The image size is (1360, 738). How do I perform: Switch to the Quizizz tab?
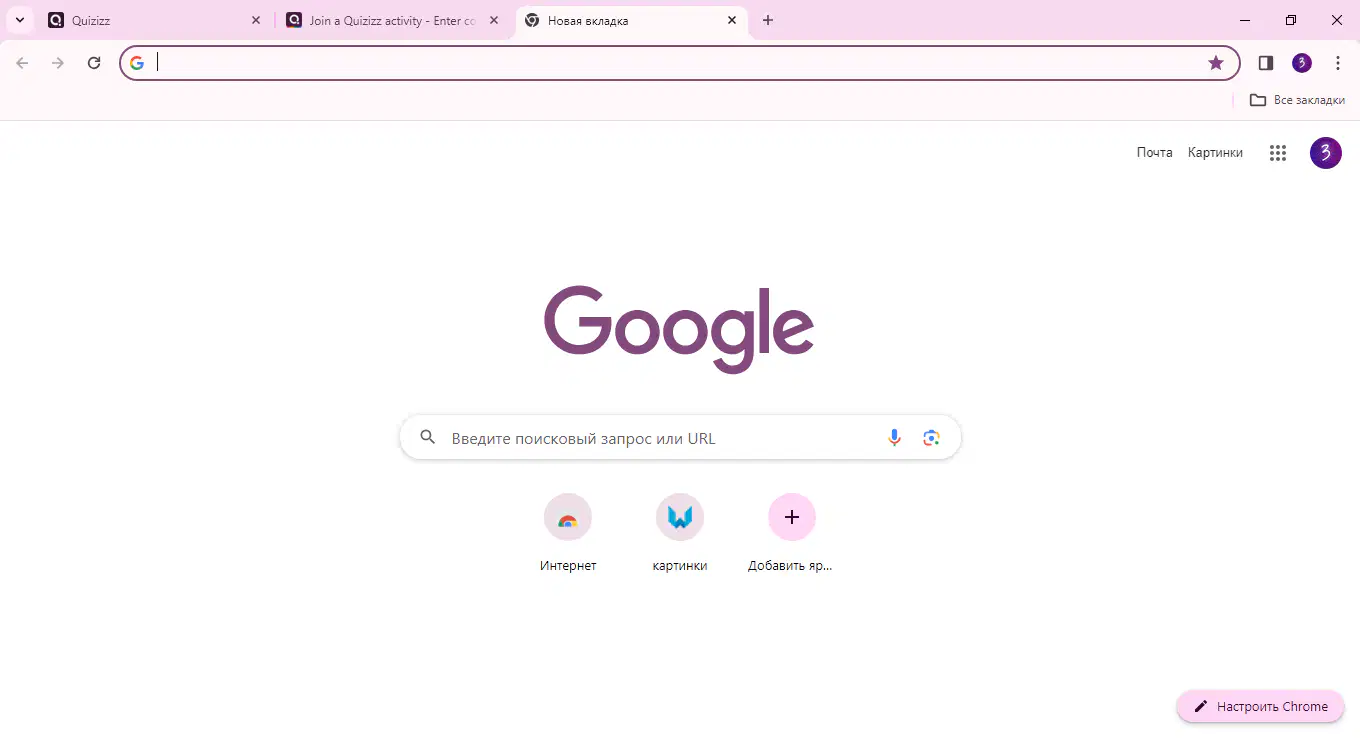point(156,20)
